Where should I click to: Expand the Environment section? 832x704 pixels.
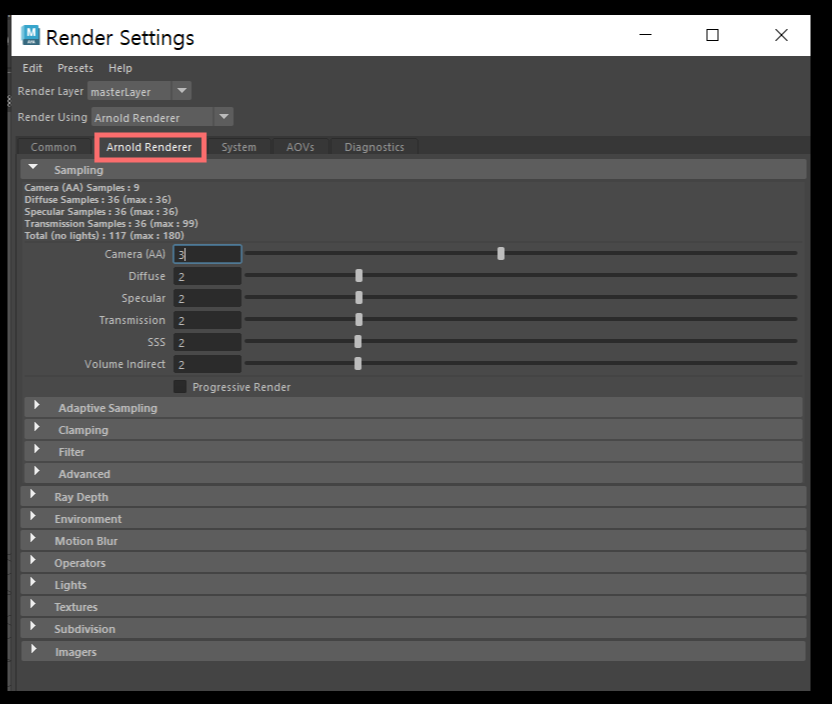pos(413,519)
